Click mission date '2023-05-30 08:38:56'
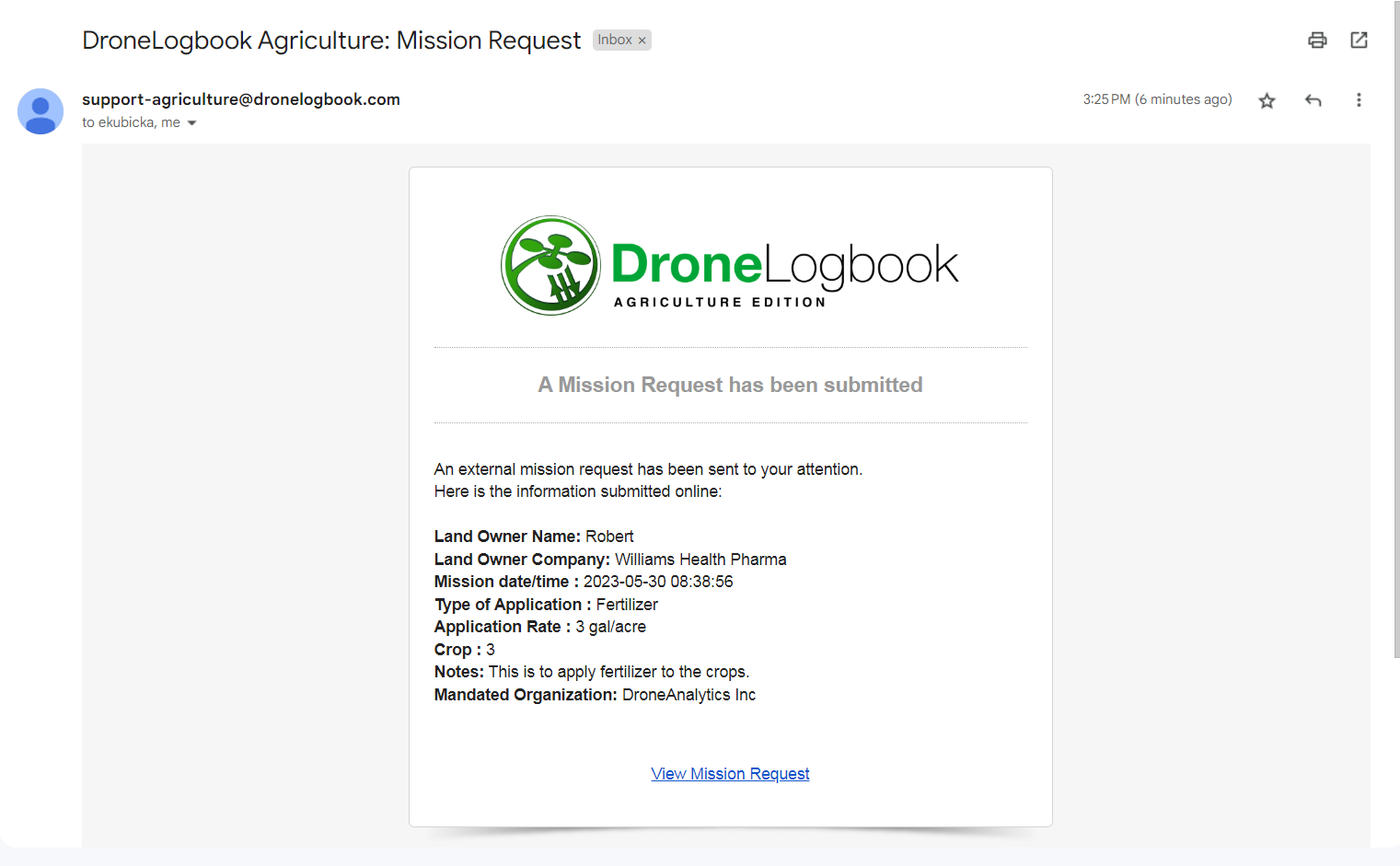The image size is (1400, 866). click(658, 582)
